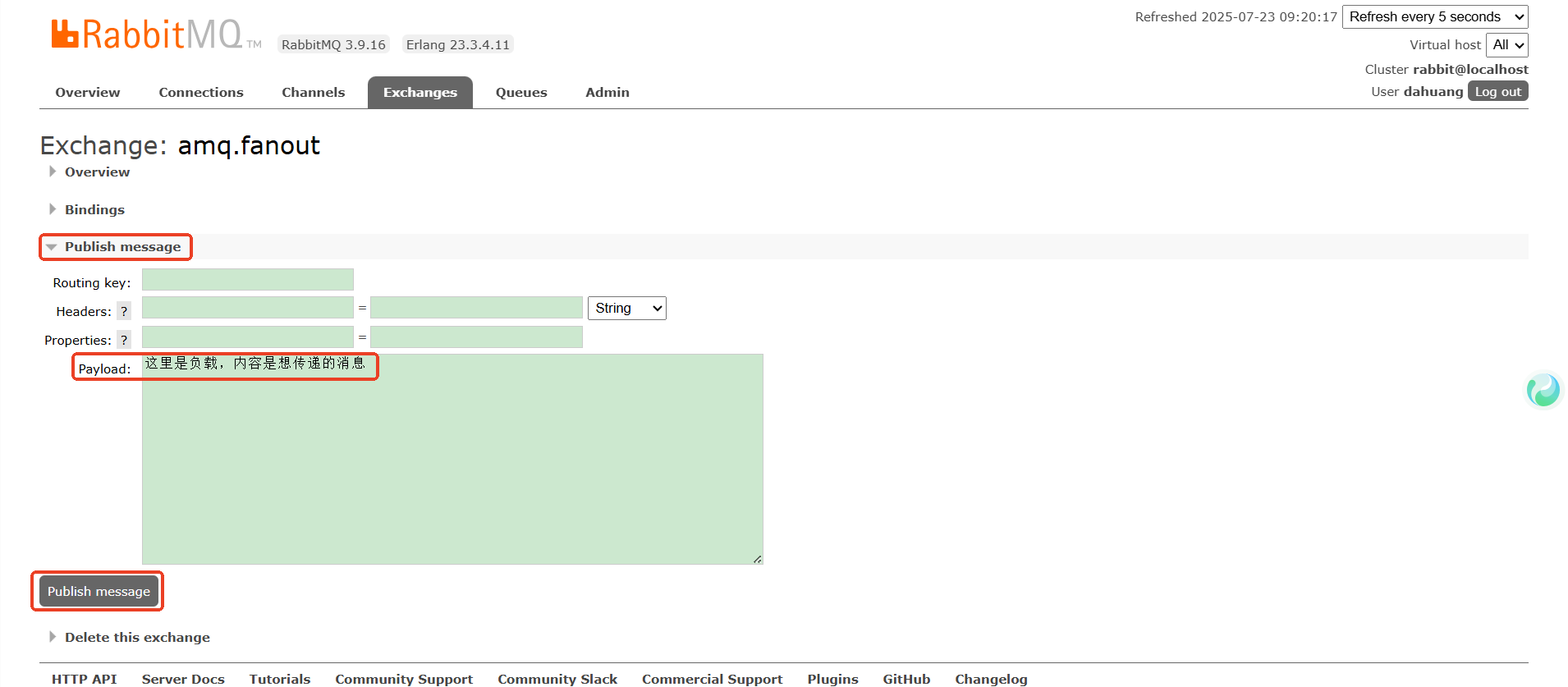The height and width of the screenshot is (687, 1568).
Task: Switch to the Connections tab
Action: [x=201, y=92]
